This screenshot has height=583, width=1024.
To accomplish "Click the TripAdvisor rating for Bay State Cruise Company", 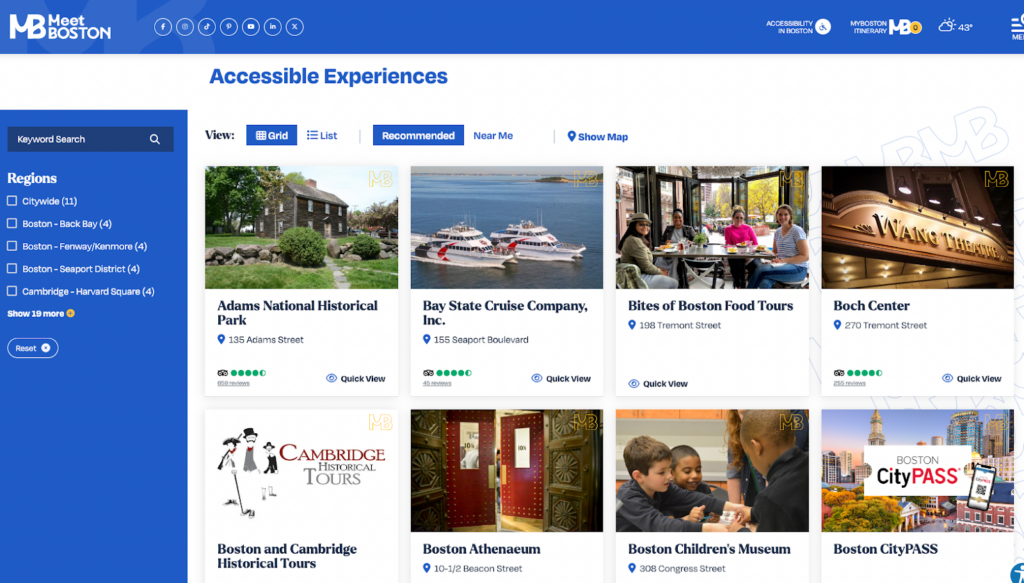I will click(x=447, y=373).
